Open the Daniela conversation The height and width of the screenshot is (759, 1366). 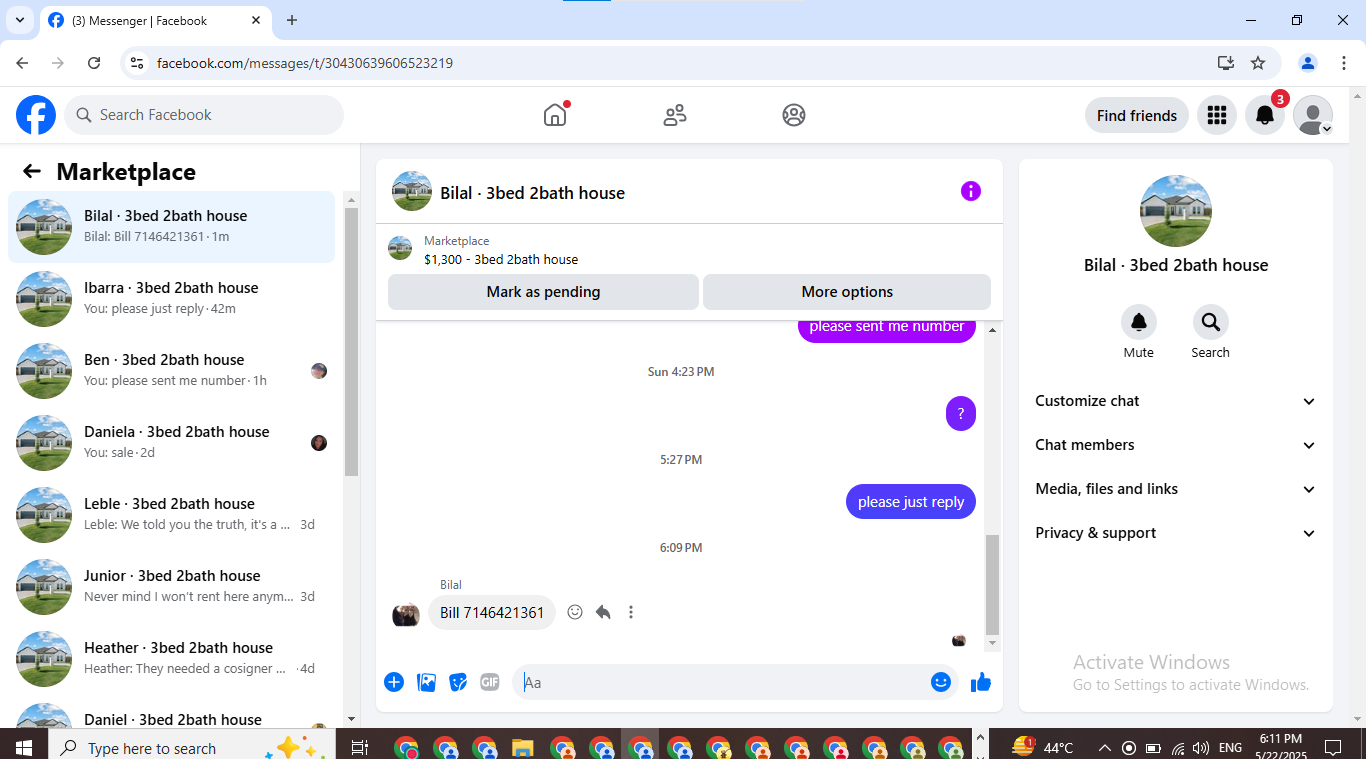click(171, 443)
